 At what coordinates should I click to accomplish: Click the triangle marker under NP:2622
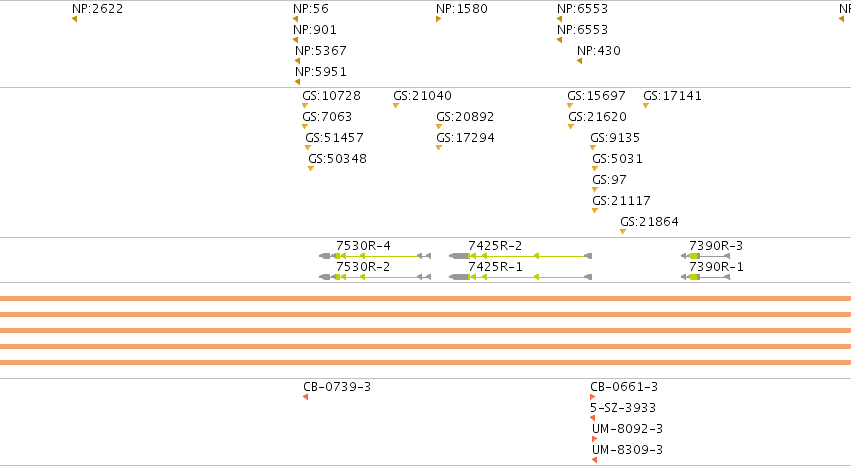[74, 19]
